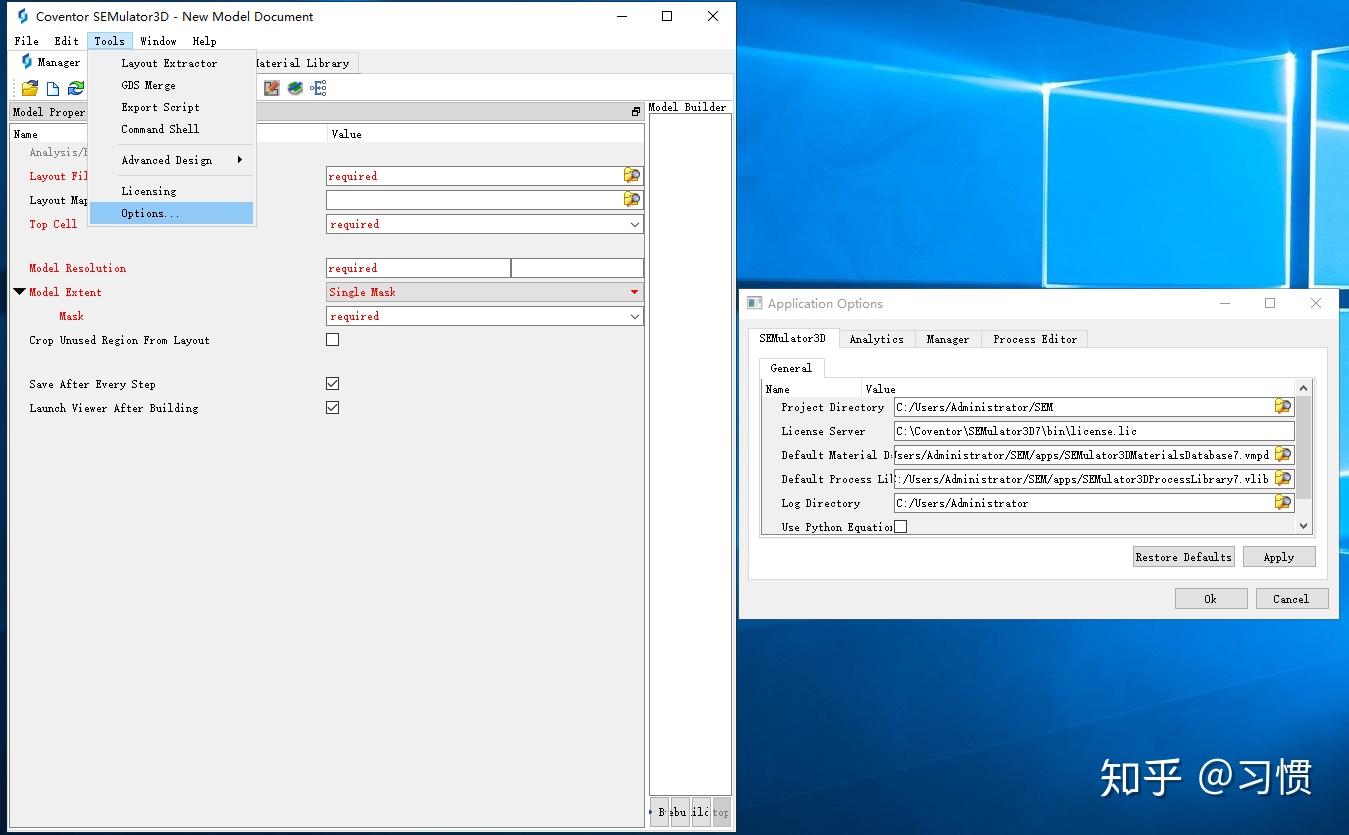
Task: Apply the application option changes
Action: (1279, 556)
